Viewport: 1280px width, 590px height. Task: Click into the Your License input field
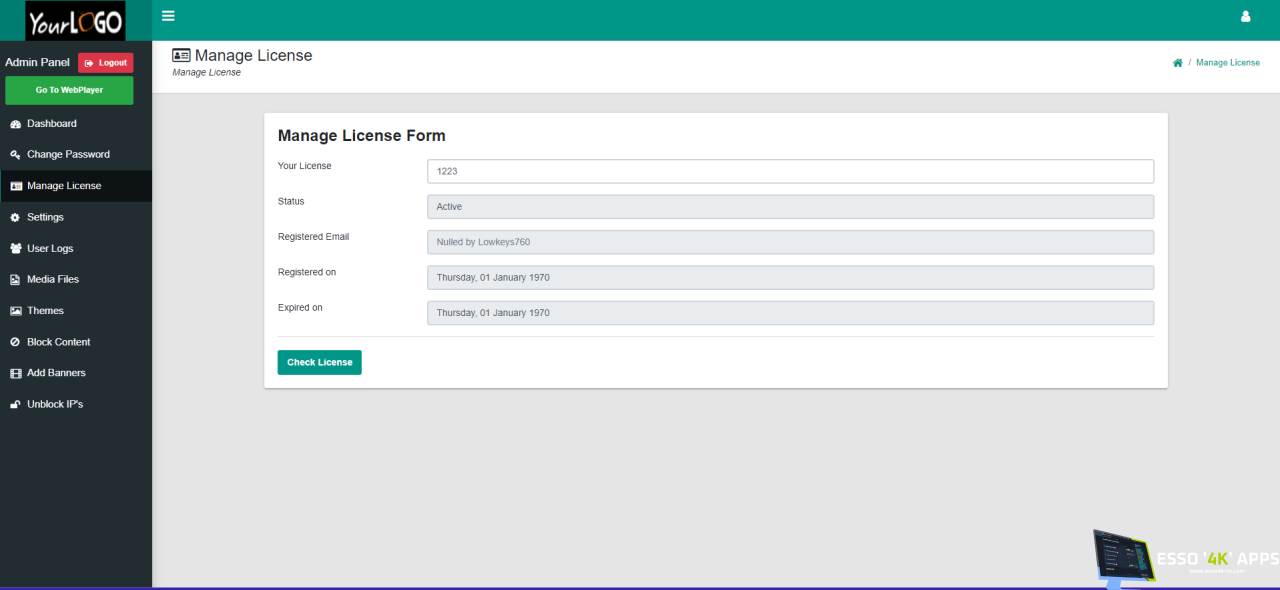click(790, 171)
